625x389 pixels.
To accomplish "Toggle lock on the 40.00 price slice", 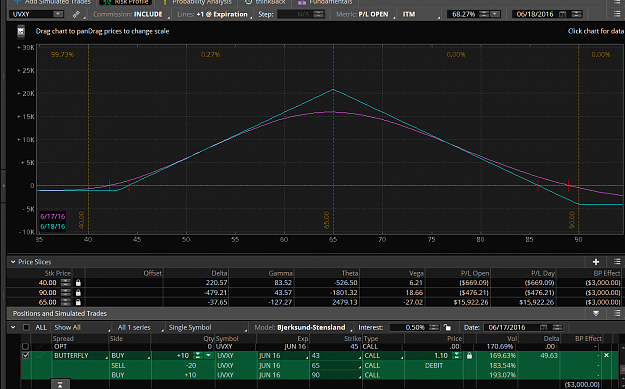I will (x=78, y=283).
